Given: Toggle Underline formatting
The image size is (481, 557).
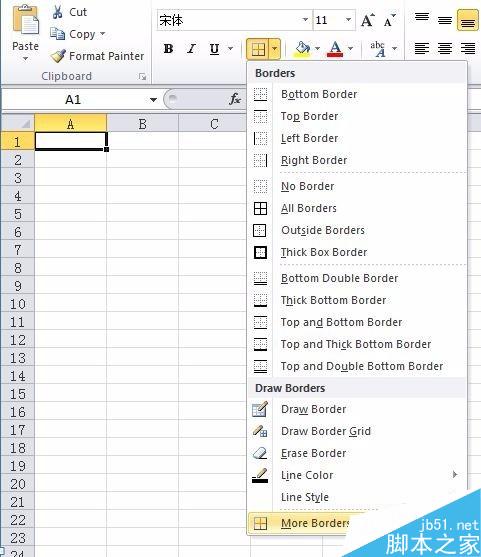Looking at the screenshot, I should tap(214, 49).
